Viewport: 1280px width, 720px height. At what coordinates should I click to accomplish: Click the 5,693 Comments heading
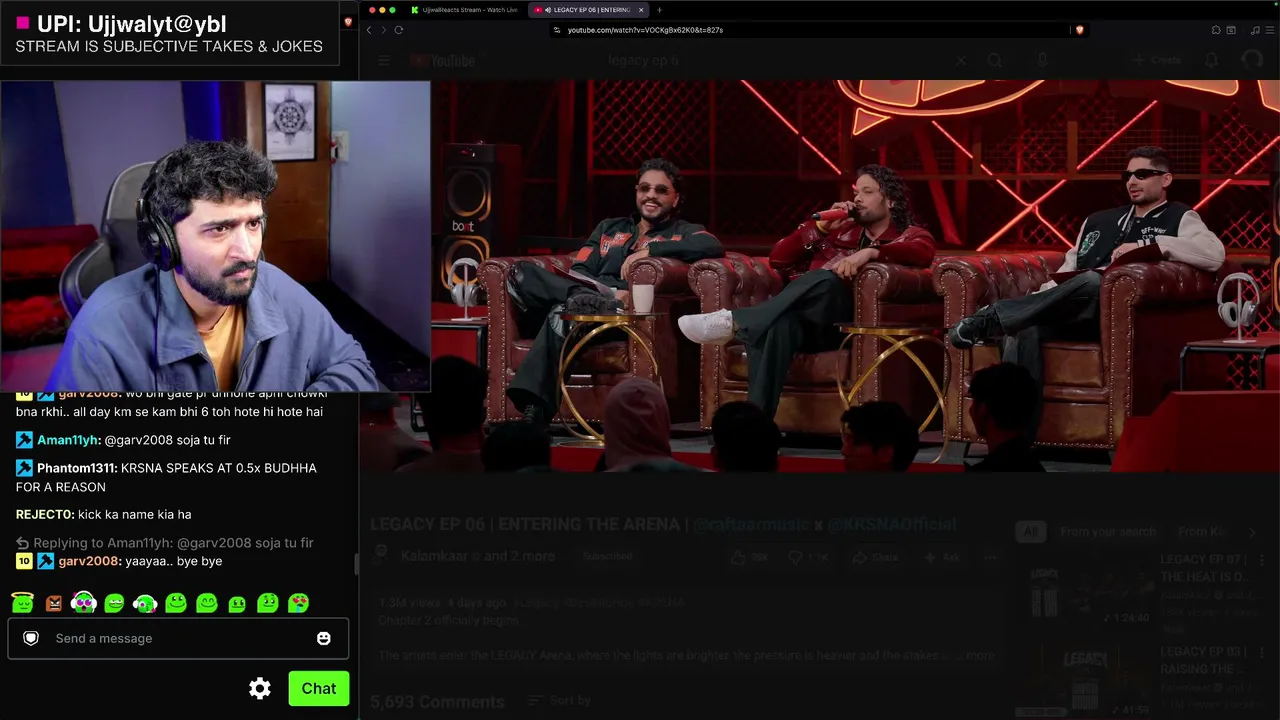point(437,702)
